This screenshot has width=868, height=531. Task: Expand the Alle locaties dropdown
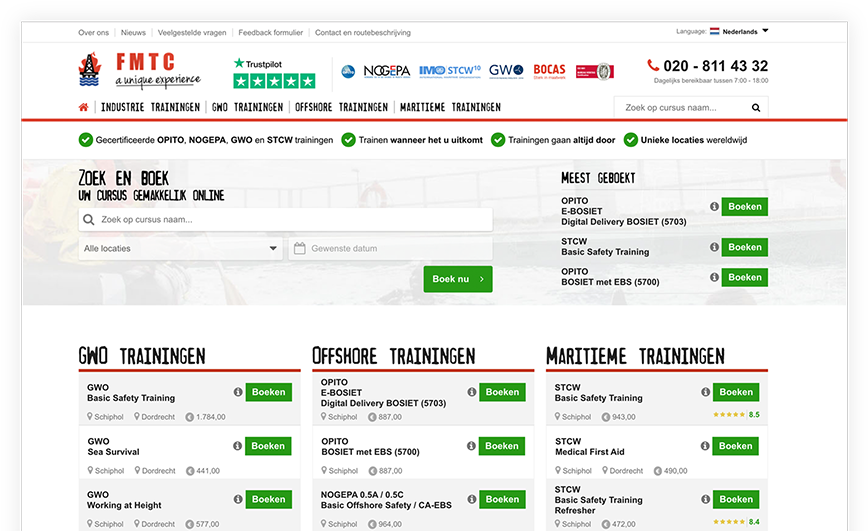(x=180, y=248)
